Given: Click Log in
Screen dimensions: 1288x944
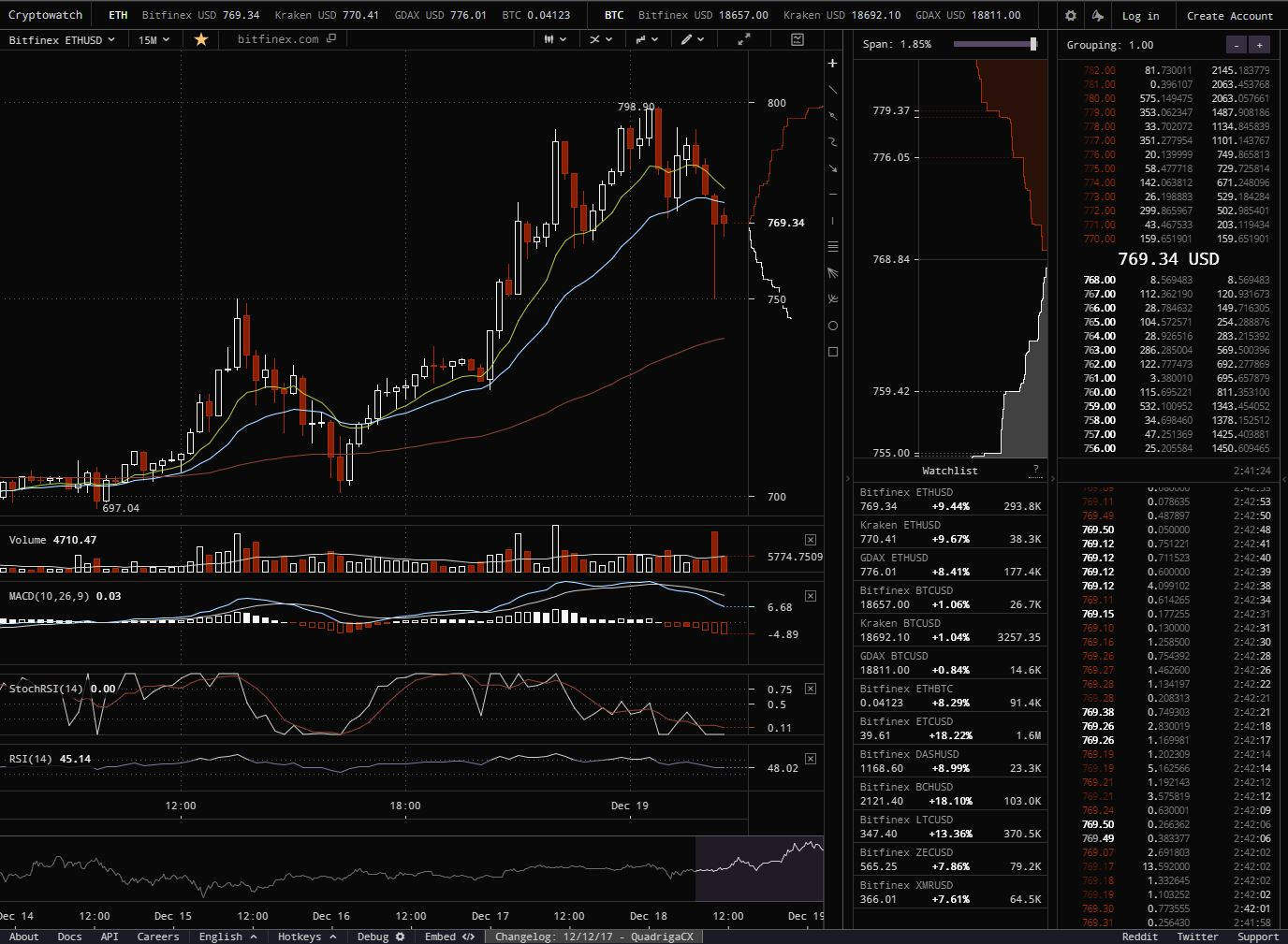Looking at the screenshot, I should tap(1140, 16).
